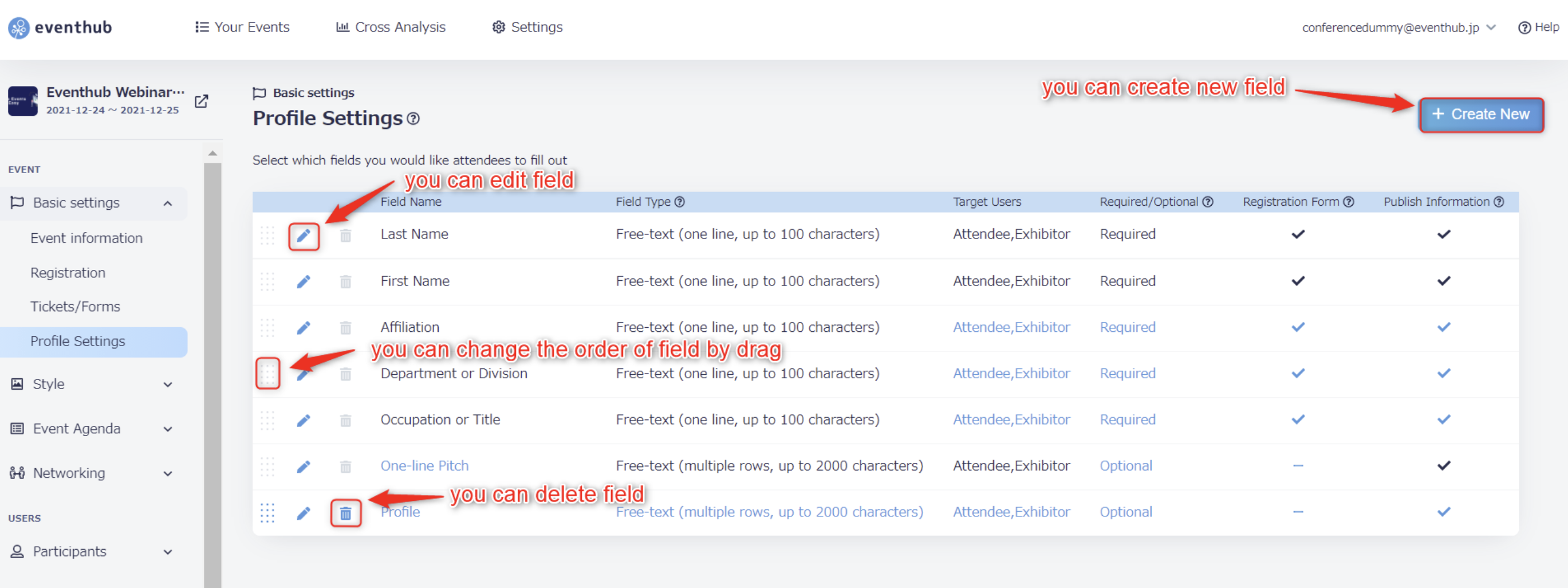Click Profile field name link

click(x=400, y=512)
